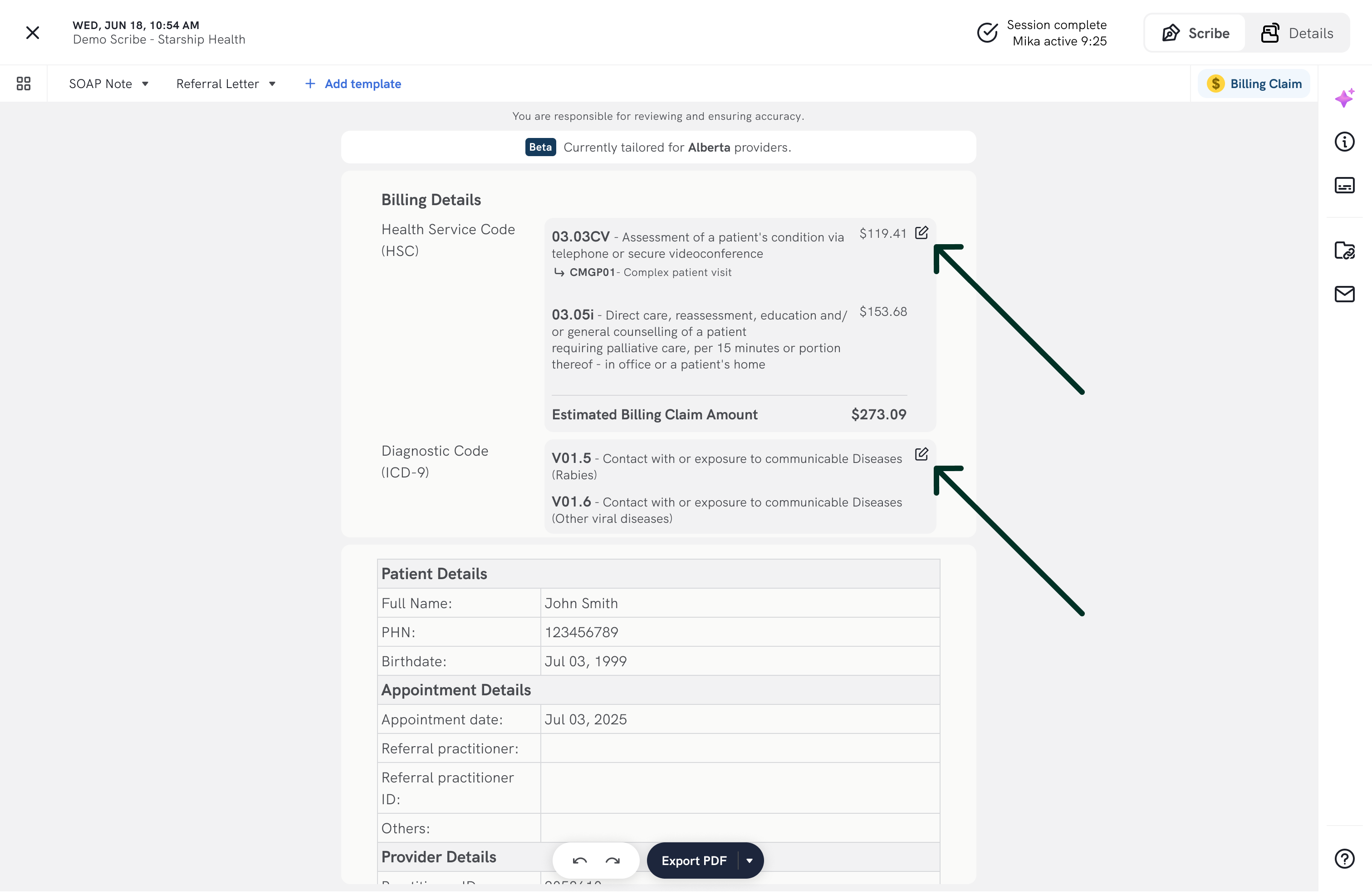Image resolution: width=1372 pixels, height=895 pixels.
Task: Switch to the Scribe tab
Action: pyautogui.click(x=1196, y=34)
